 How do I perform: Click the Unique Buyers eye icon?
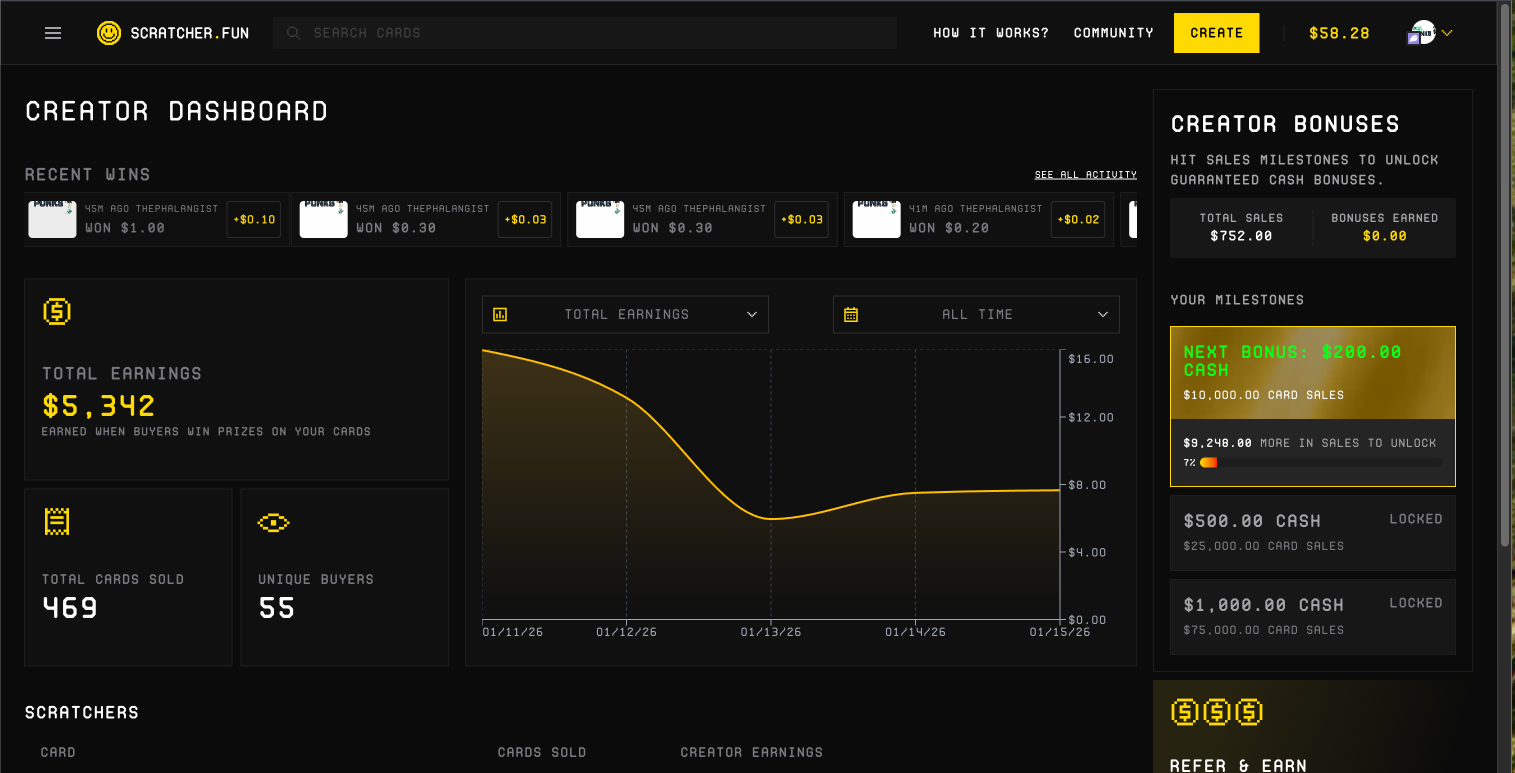(273, 522)
